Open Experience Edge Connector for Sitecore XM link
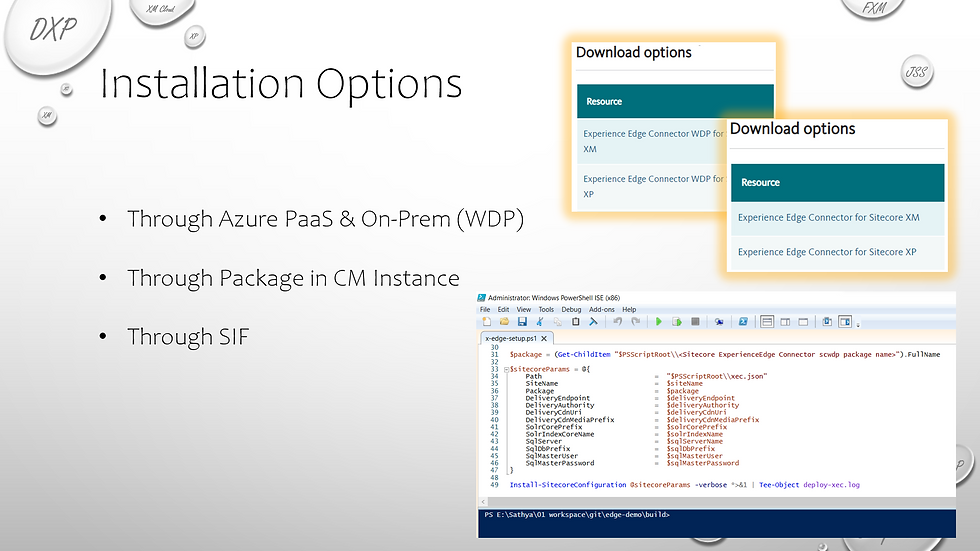The width and height of the screenshot is (980, 551). (828, 217)
